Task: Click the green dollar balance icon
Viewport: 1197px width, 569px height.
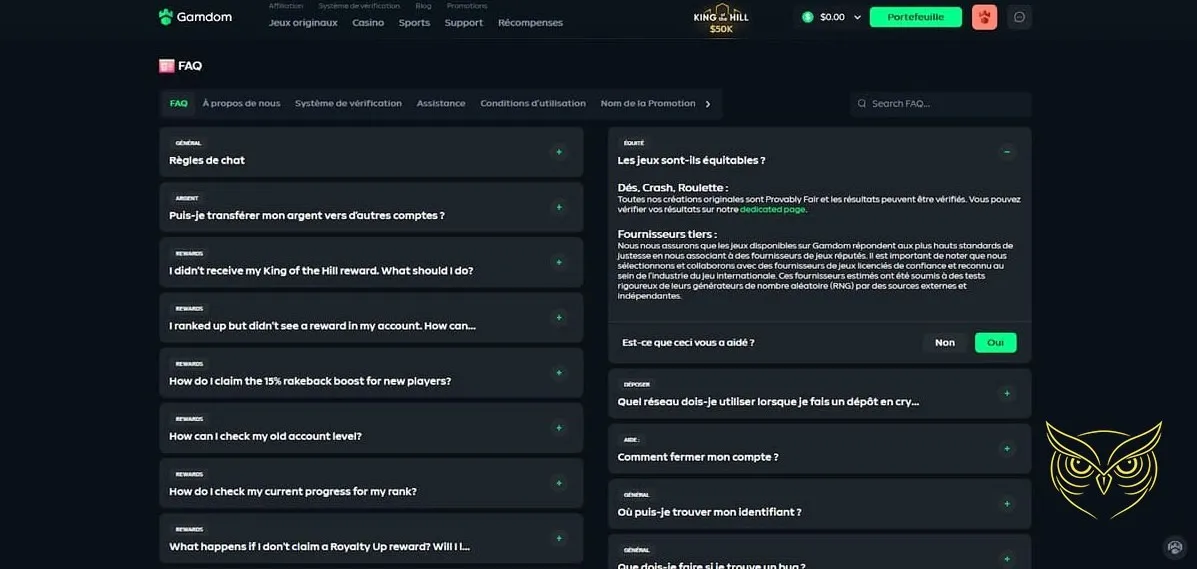Action: click(x=808, y=17)
